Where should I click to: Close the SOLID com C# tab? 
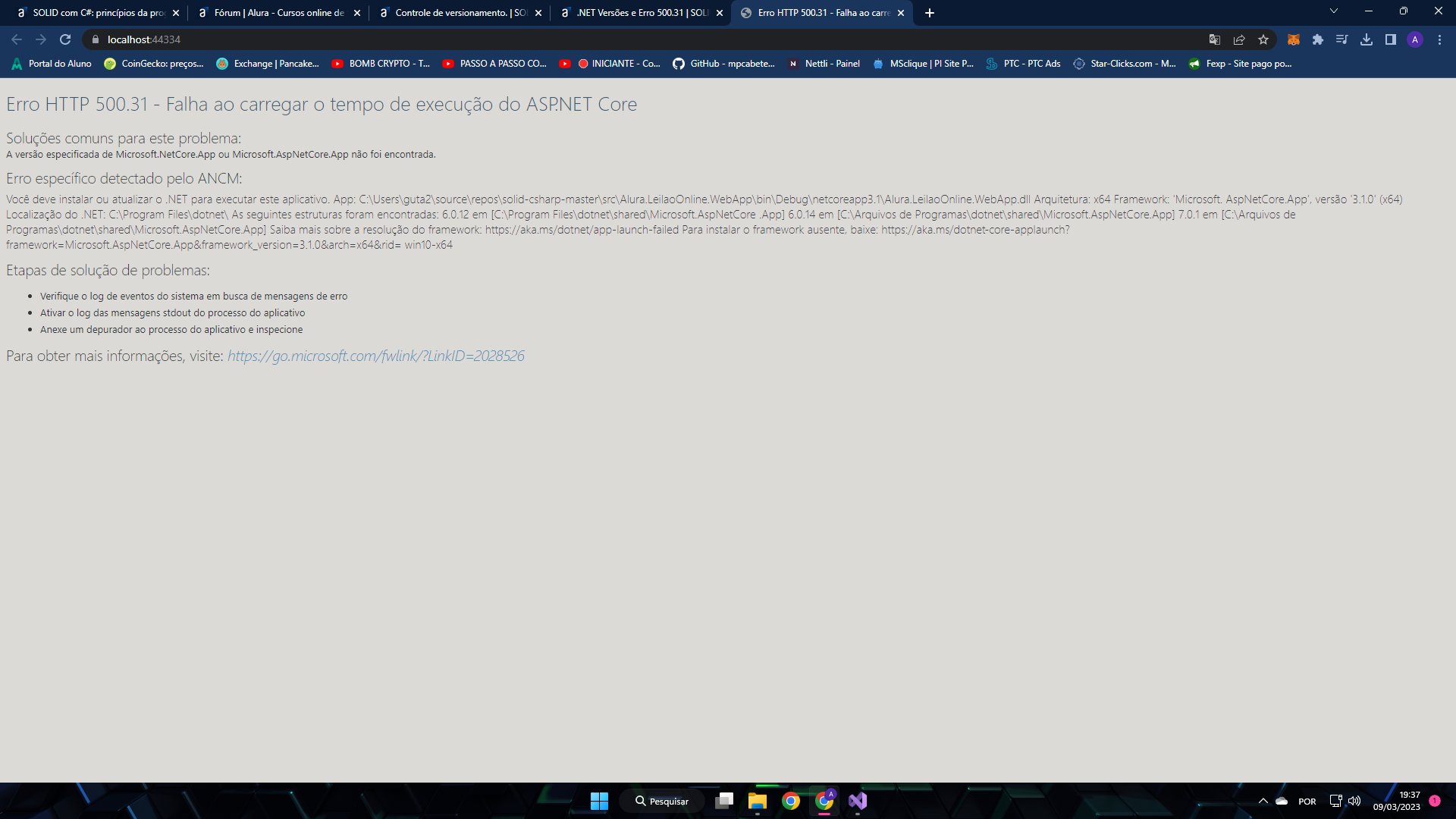click(x=176, y=13)
